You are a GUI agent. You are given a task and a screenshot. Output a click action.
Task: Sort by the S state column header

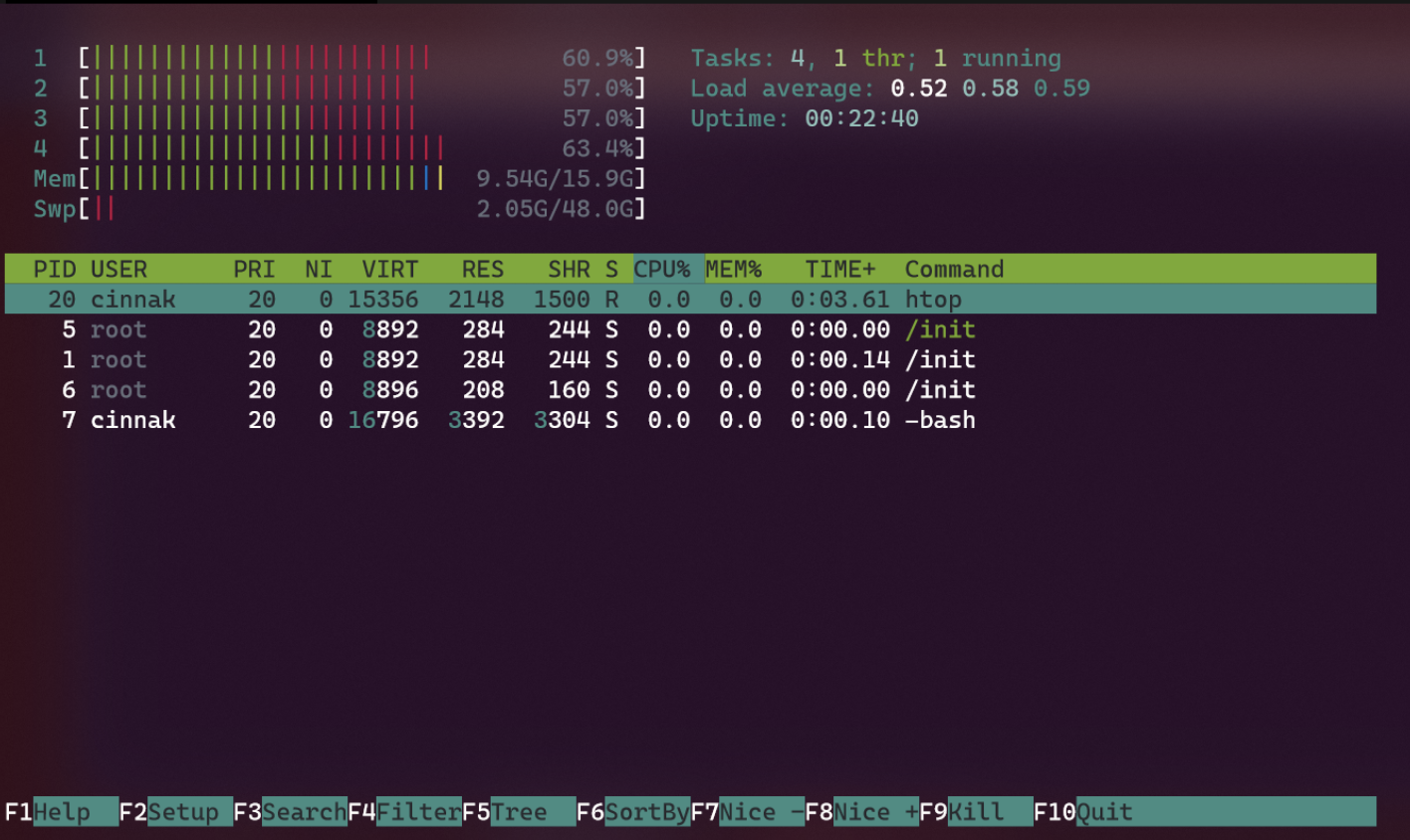[611, 269]
